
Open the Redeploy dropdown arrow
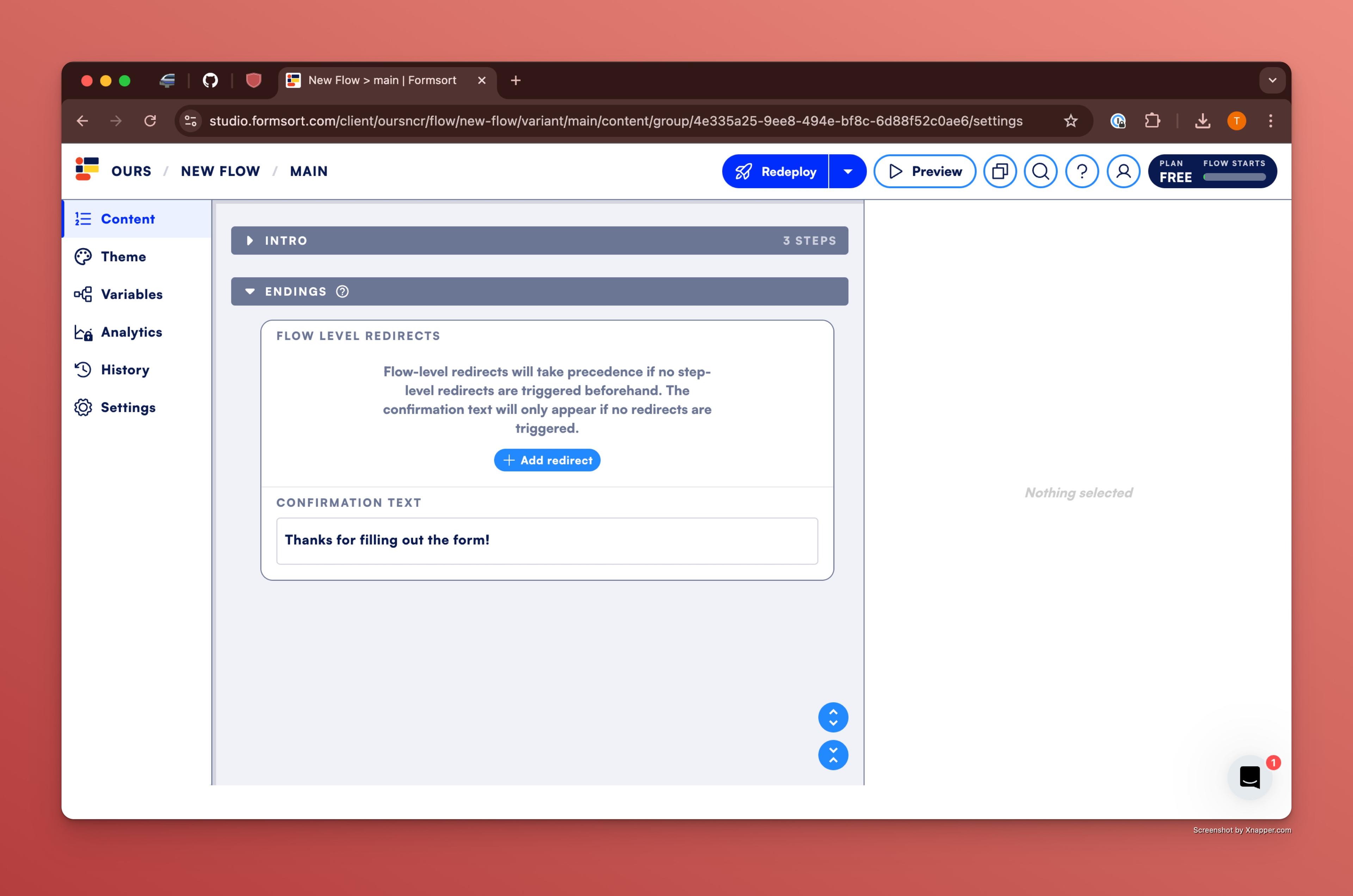coord(848,172)
